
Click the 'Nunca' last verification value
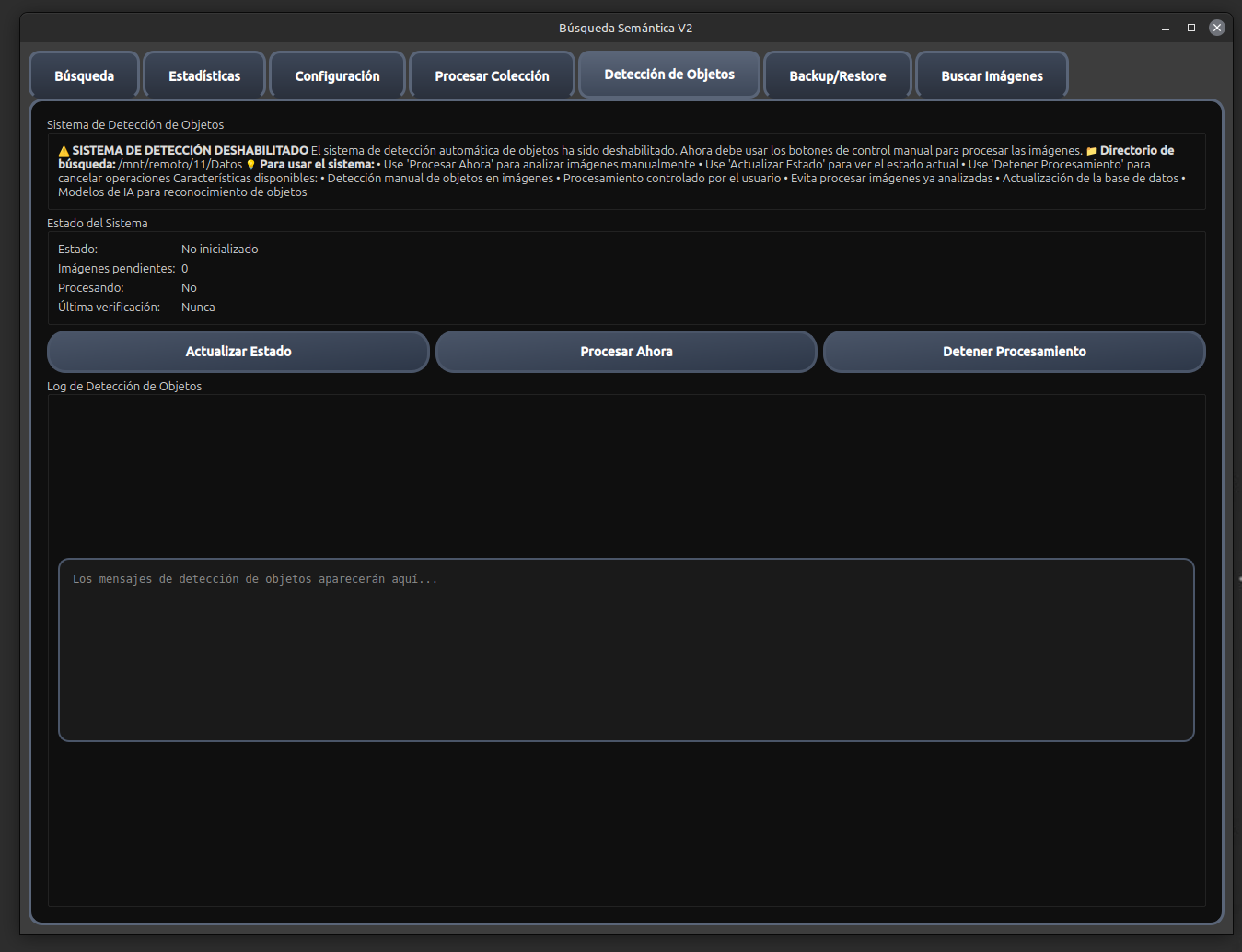coord(198,308)
